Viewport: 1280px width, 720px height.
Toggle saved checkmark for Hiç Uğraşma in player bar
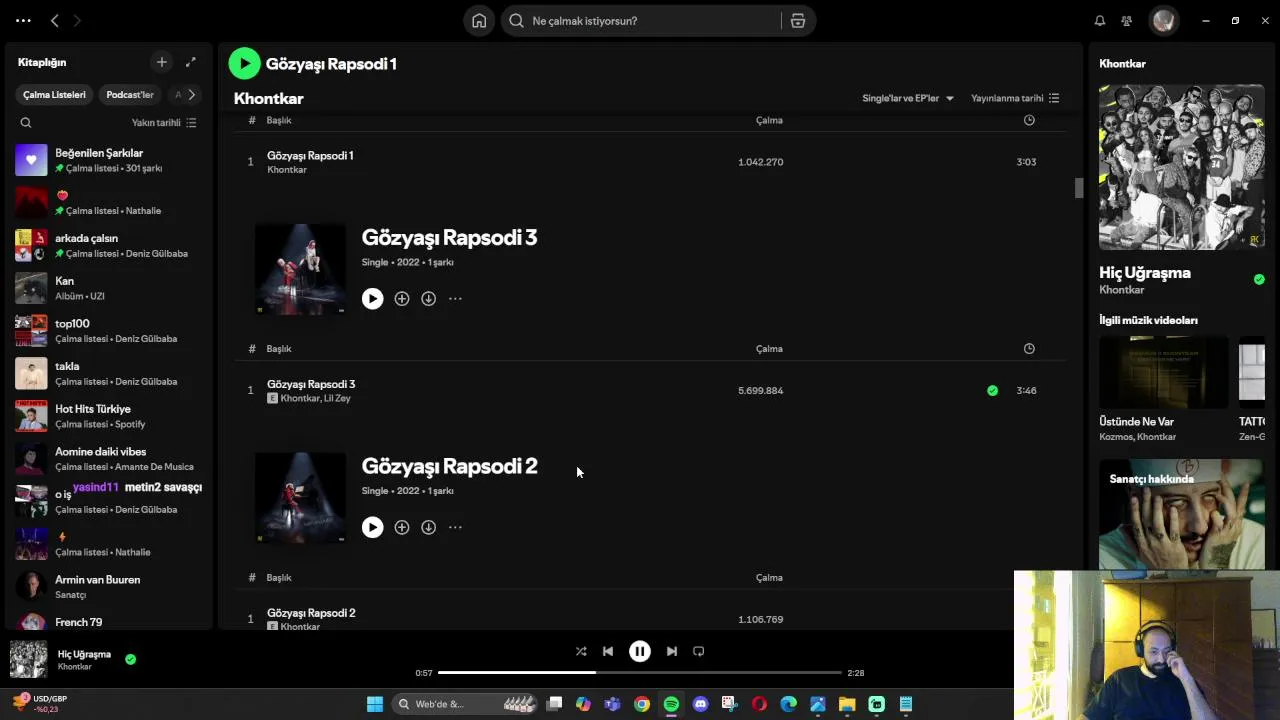tap(131, 659)
